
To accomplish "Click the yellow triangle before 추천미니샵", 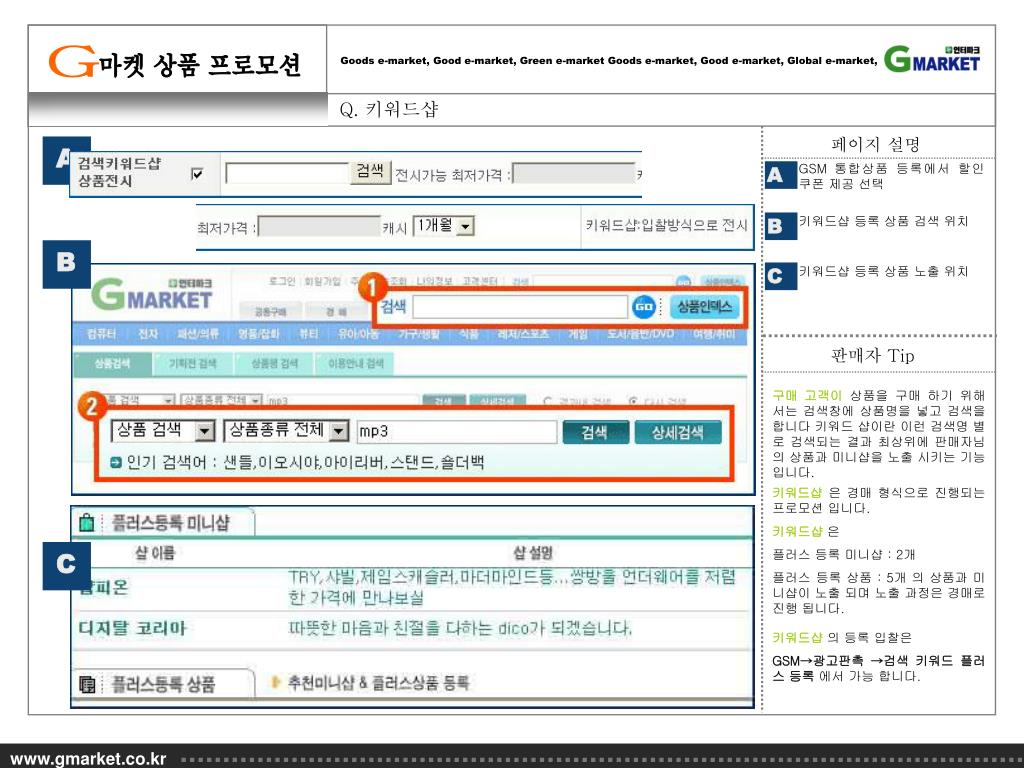I will 277,682.
